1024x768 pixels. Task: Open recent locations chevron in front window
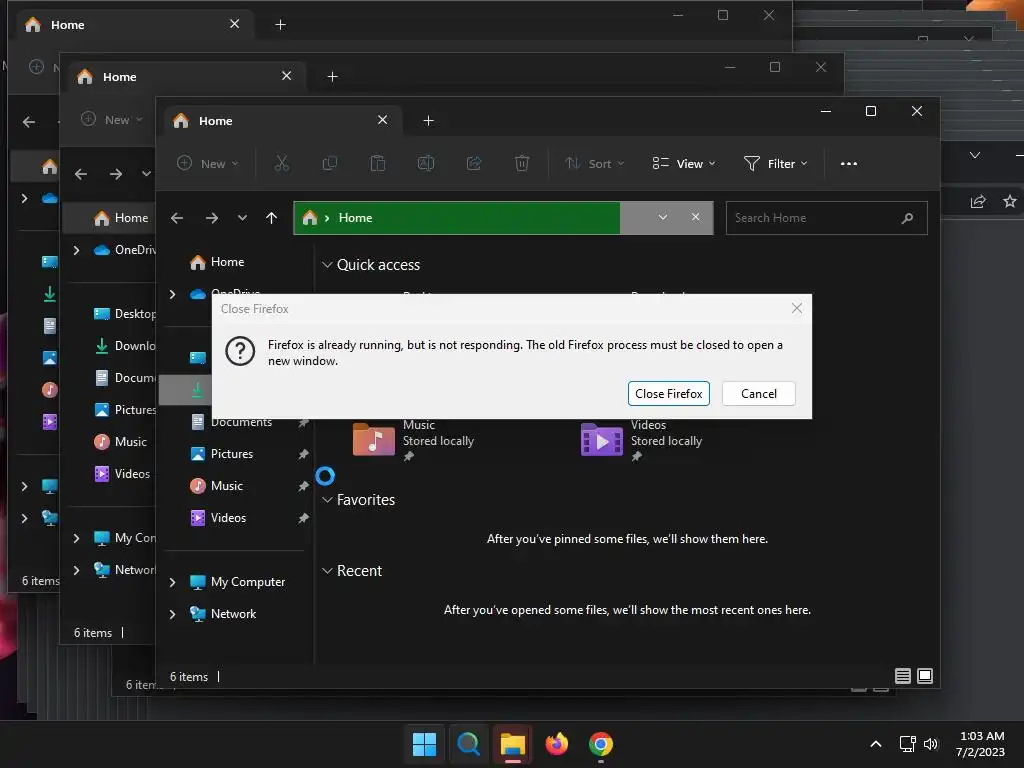point(242,218)
